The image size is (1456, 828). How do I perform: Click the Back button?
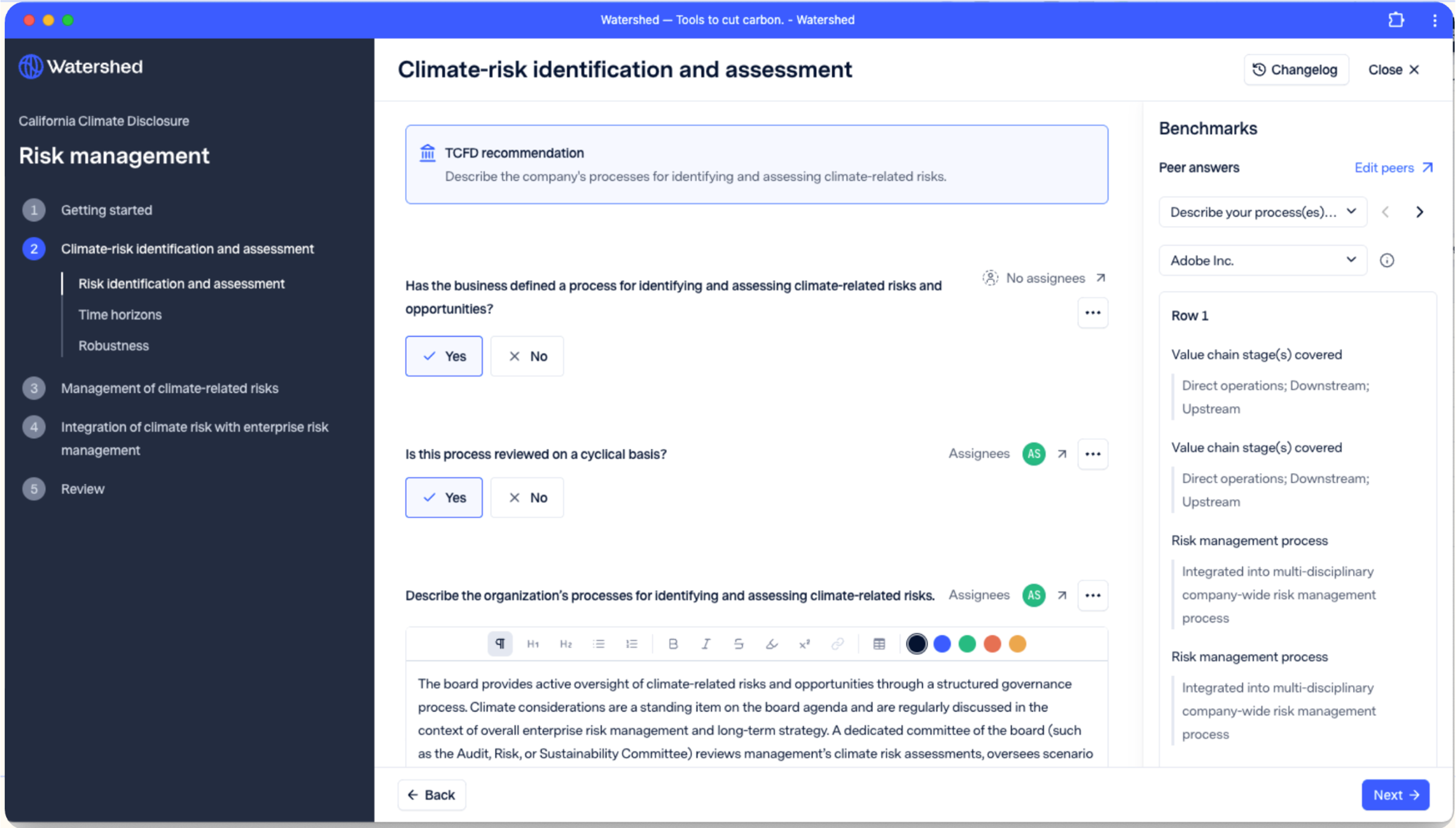tap(431, 795)
